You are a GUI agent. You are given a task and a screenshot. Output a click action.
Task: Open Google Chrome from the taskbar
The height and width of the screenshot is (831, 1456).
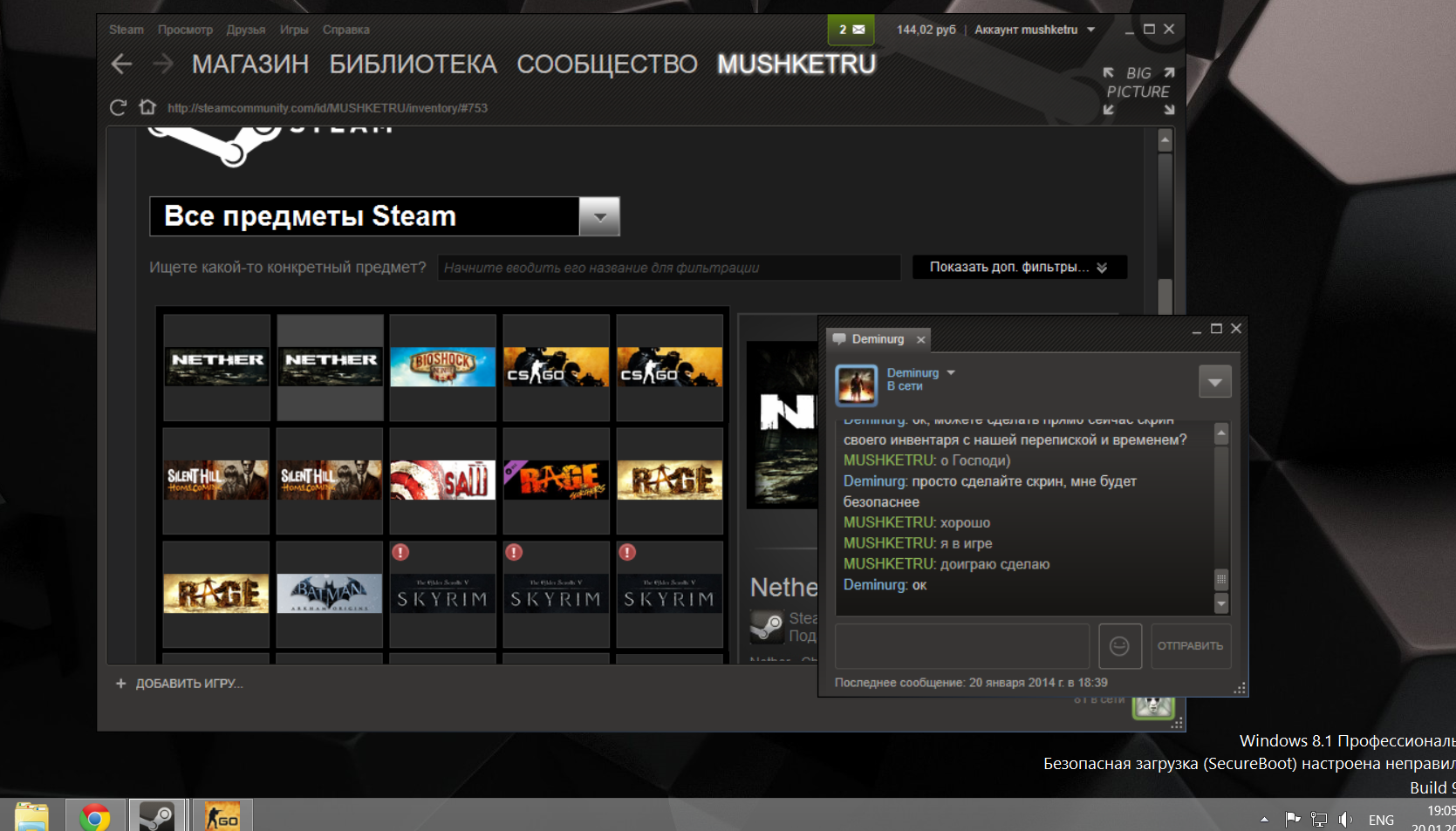click(95, 816)
